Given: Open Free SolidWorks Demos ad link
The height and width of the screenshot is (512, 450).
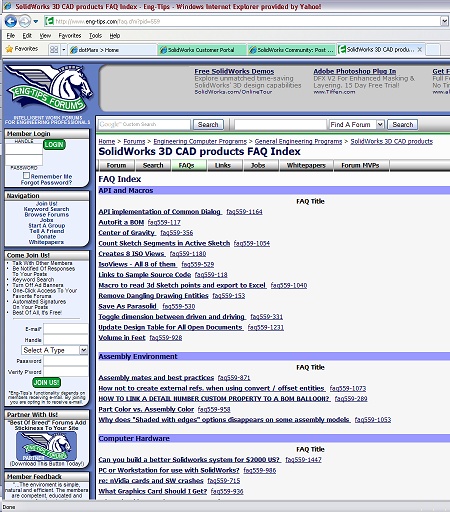Looking at the screenshot, I should pos(234,71).
